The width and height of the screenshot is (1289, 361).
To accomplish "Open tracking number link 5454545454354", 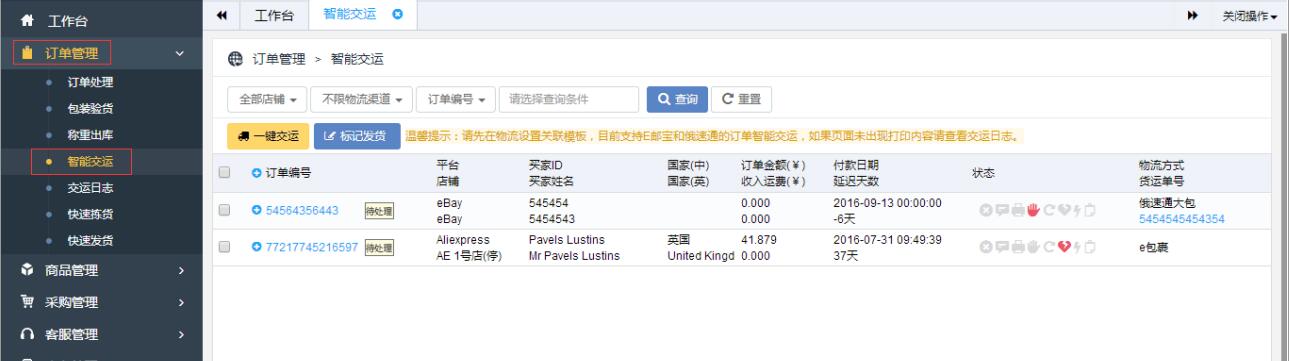I will 1181,218.
